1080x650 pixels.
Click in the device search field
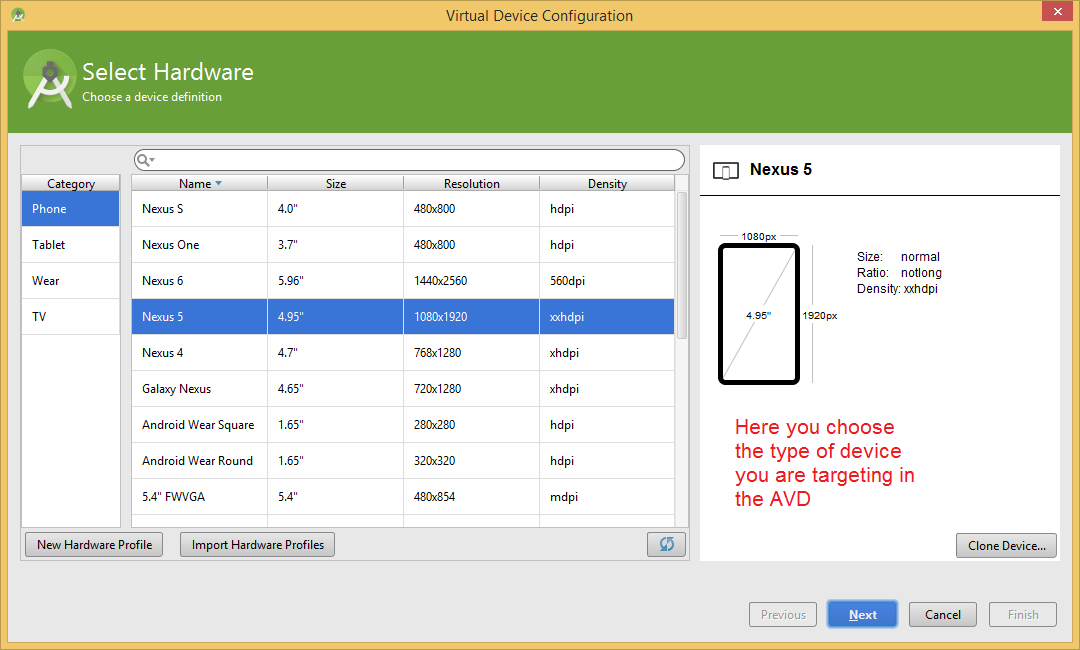(420, 160)
